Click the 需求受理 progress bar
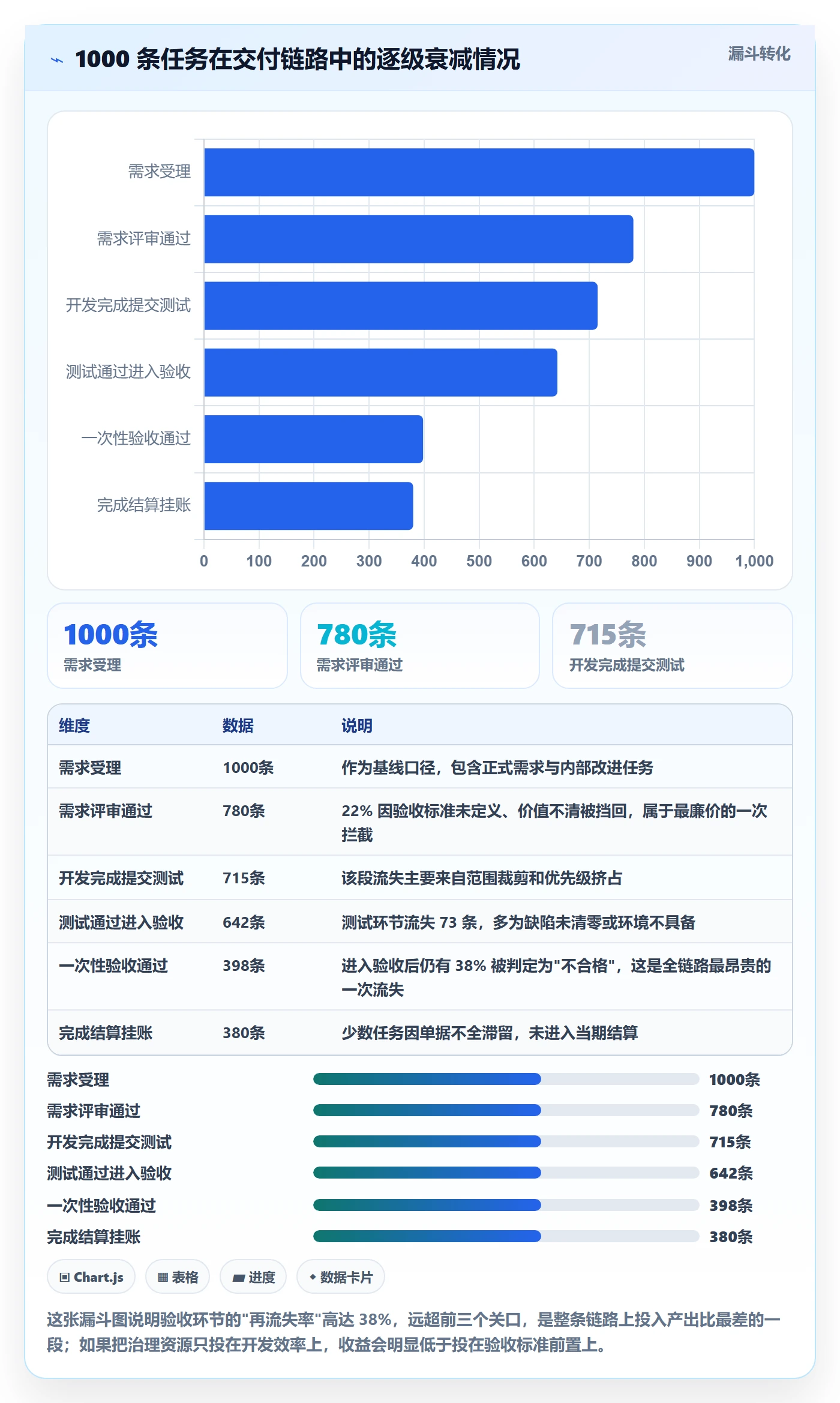The width and height of the screenshot is (840, 1403). point(506,1079)
